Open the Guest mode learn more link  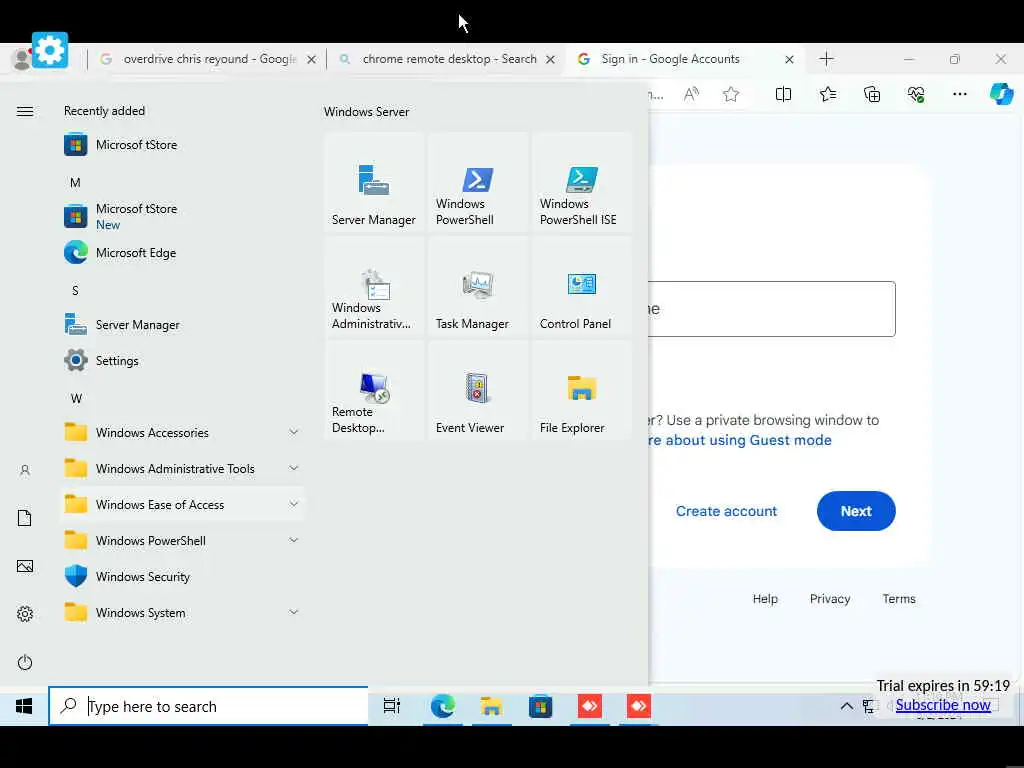point(740,440)
